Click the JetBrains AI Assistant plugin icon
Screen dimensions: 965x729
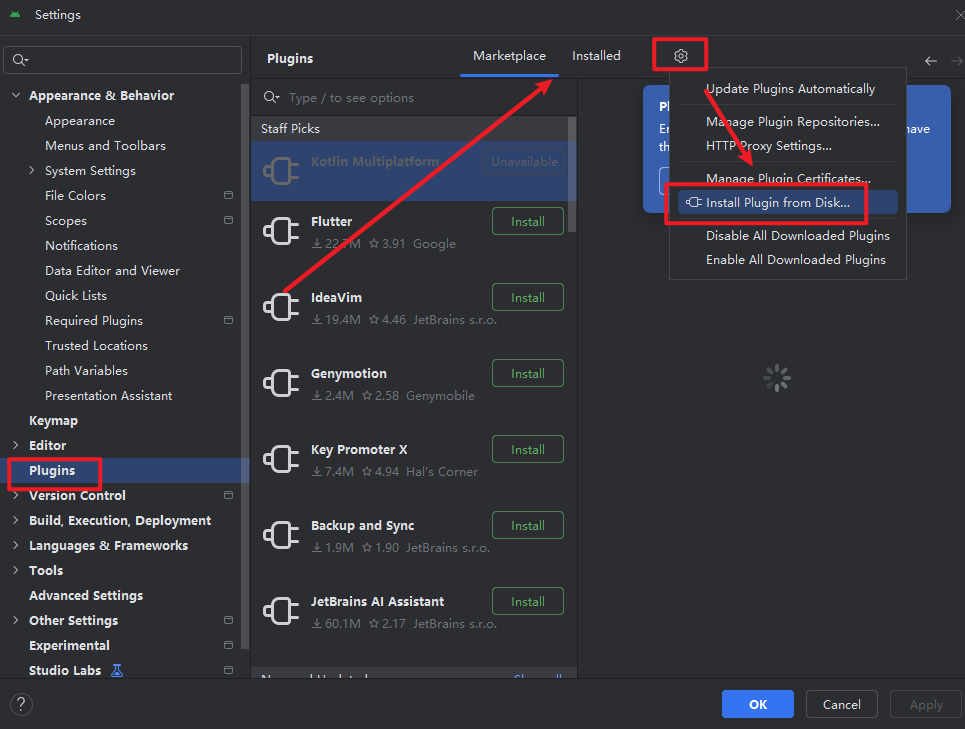point(281,611)
